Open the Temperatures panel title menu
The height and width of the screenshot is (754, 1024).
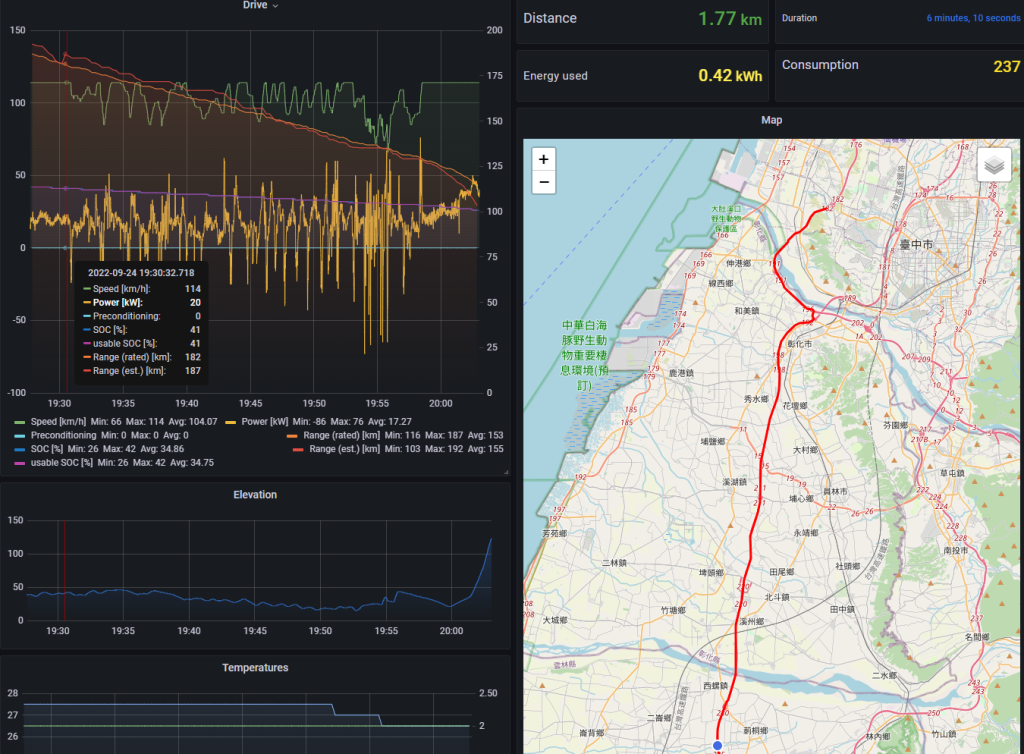coord(255,668)
